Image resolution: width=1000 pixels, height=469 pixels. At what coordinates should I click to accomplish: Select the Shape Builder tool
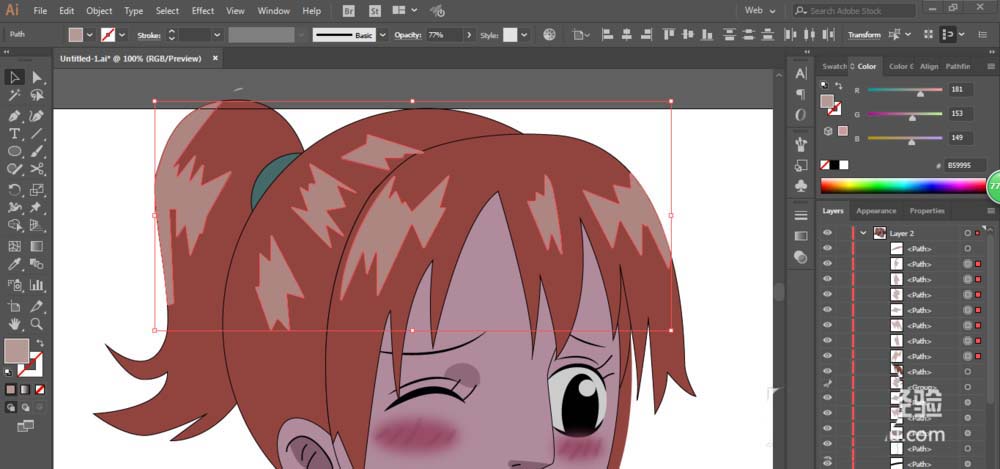tap(14, 225)
